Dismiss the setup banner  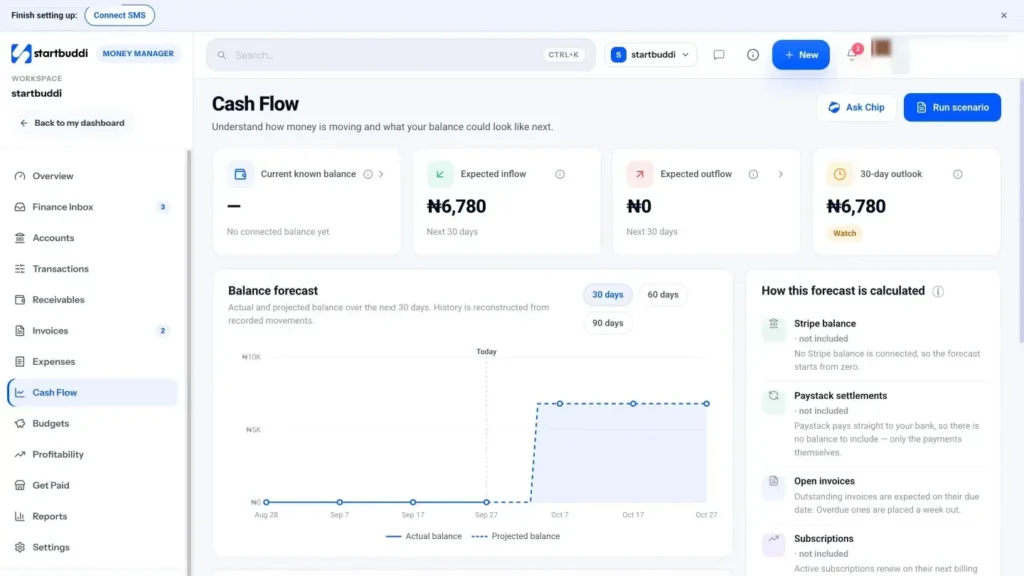1004,15
